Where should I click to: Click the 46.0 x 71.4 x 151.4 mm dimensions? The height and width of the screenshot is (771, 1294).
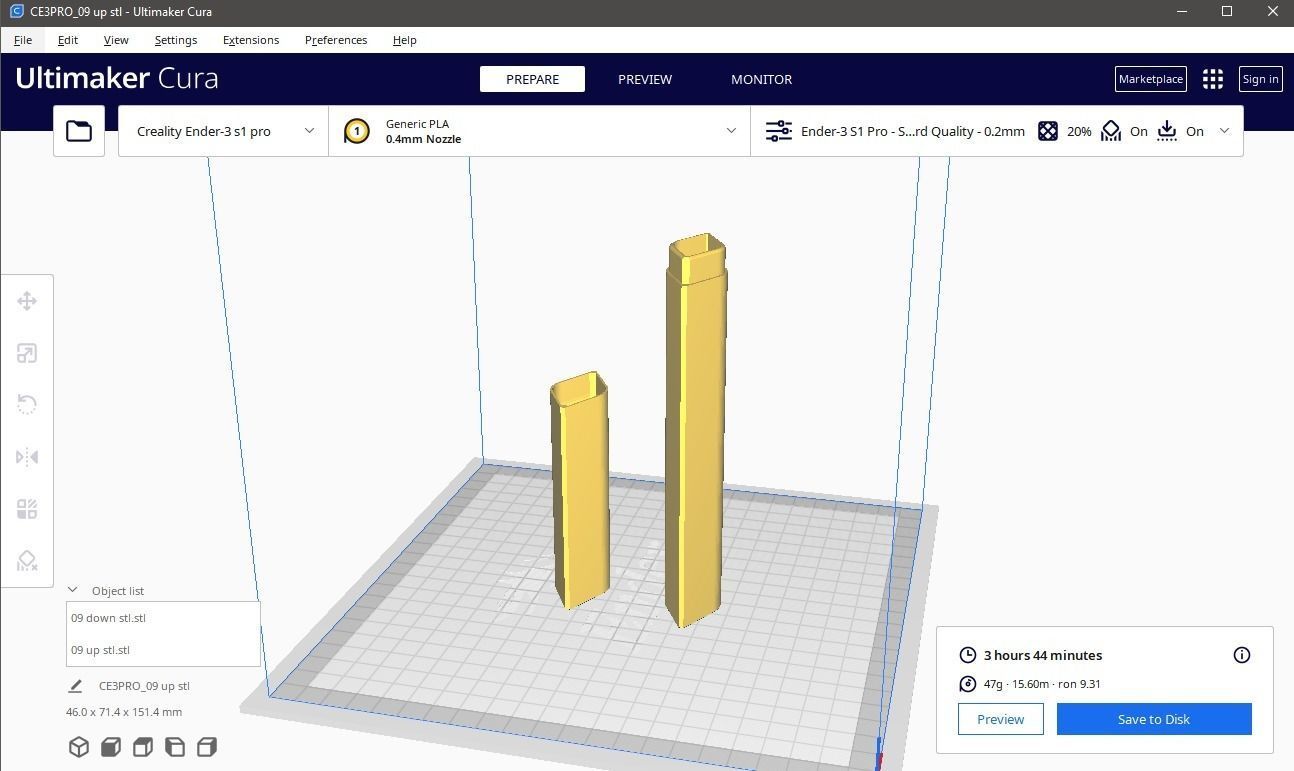(x=124, y=712)
